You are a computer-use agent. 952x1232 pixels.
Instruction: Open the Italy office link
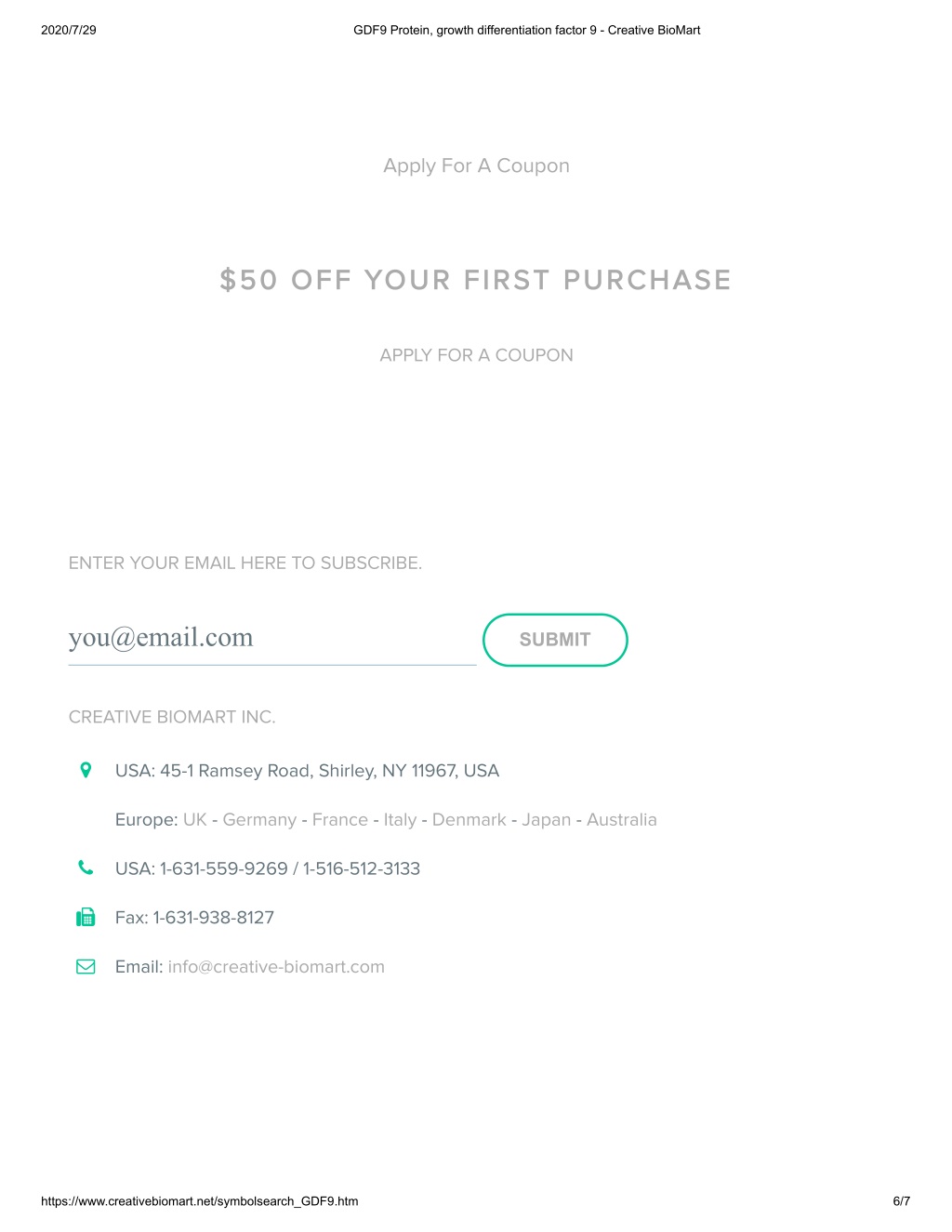400,820
